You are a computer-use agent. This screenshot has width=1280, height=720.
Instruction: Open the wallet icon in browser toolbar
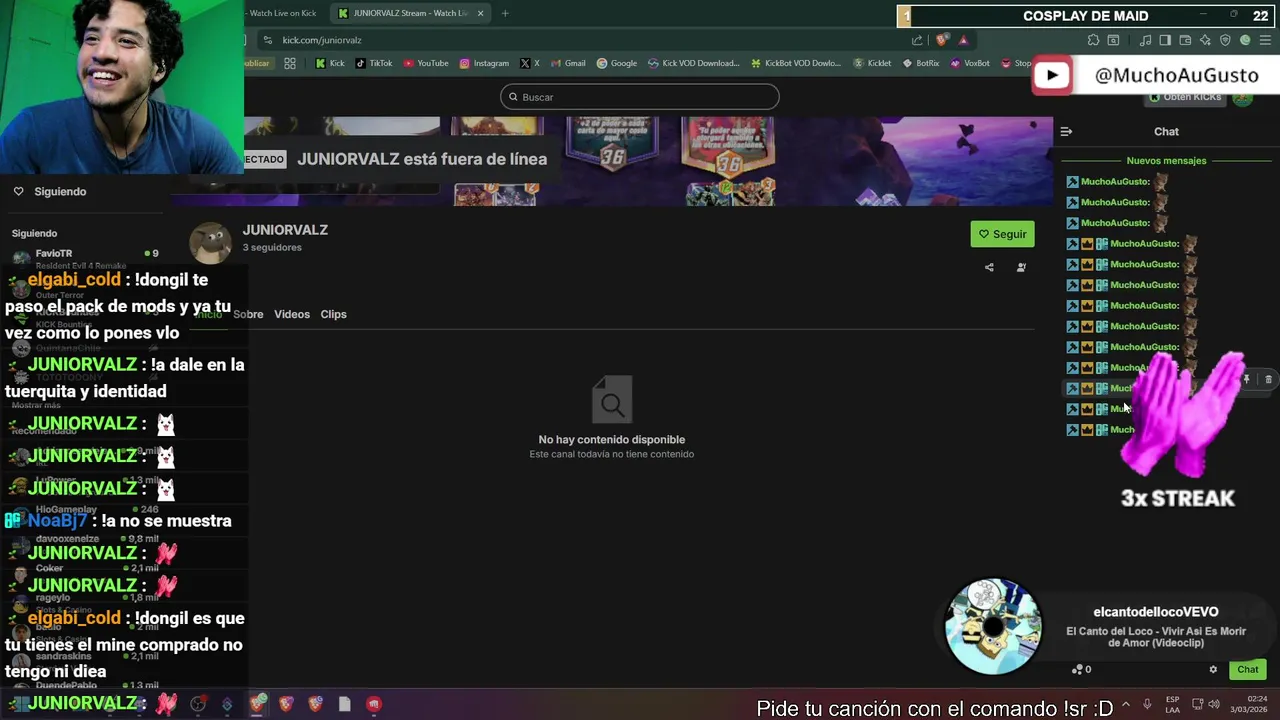[1185, 40]
